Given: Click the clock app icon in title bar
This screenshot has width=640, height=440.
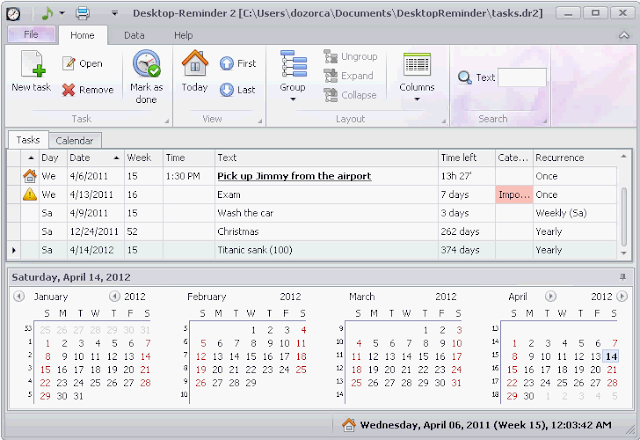Looking at the screenshot, I should 13,13.
